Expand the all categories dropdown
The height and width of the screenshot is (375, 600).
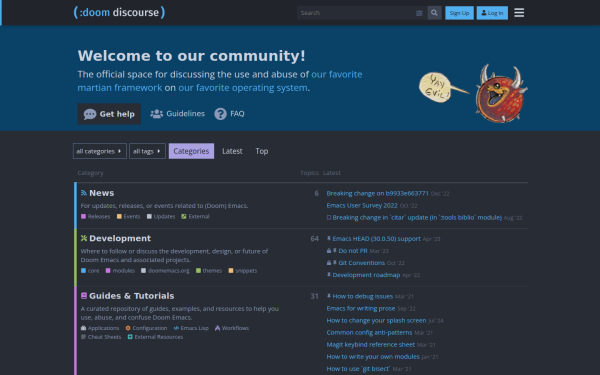pos(99,151)
